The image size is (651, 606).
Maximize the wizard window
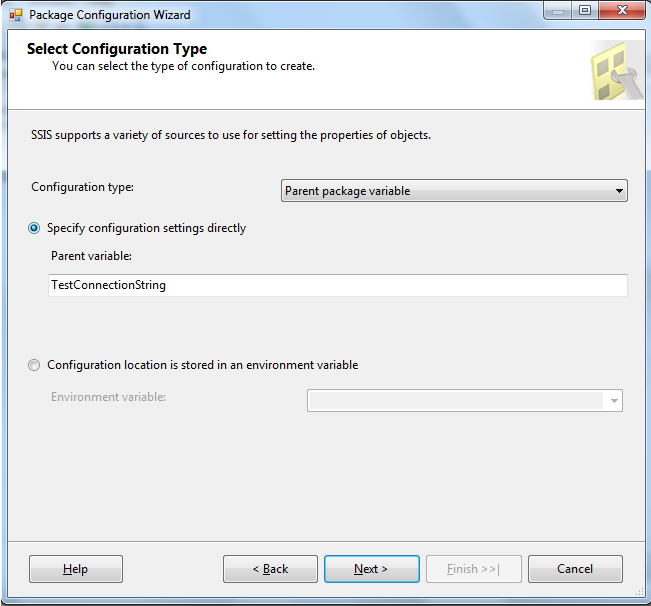click(585, 11)
